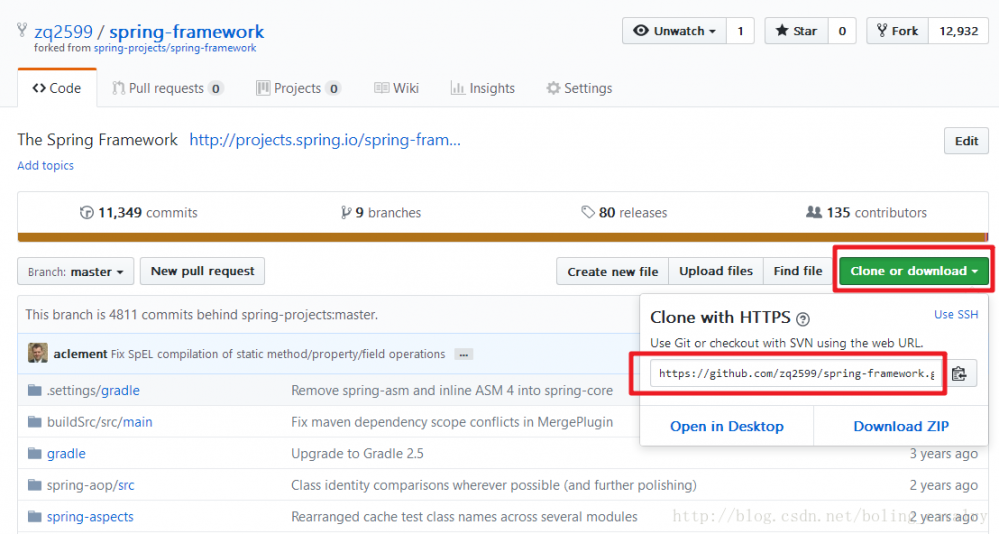Click Create new file button
999x534 pixels.
coord(612,271)
